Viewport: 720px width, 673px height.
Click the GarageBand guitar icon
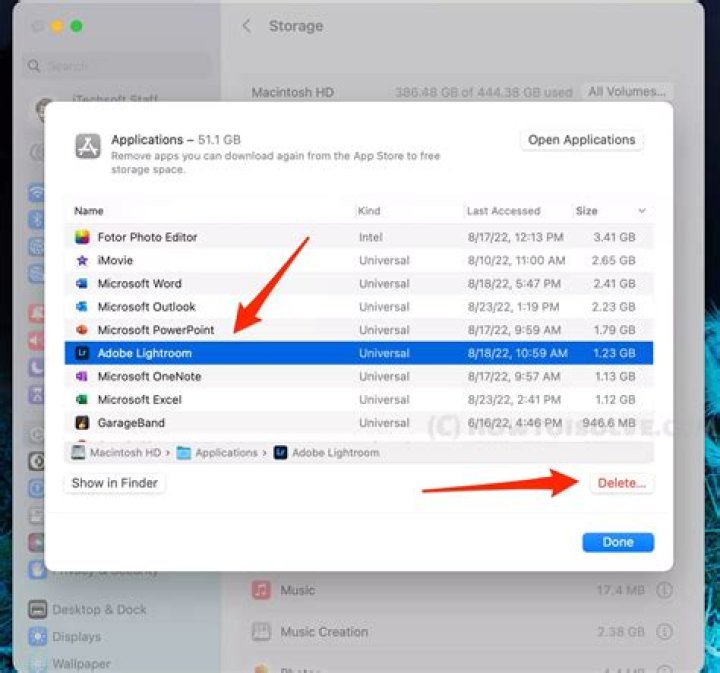click(82, 422)
